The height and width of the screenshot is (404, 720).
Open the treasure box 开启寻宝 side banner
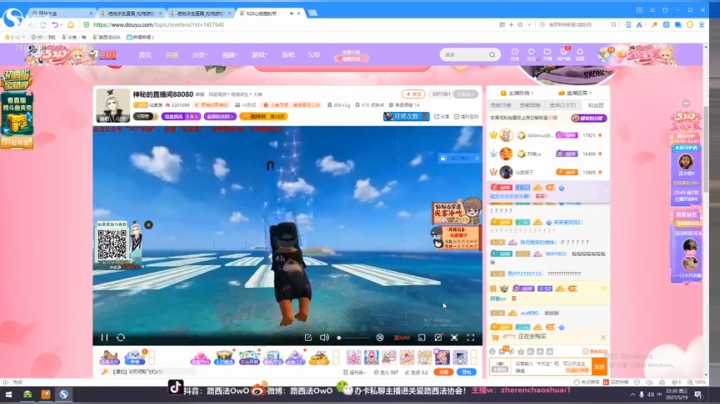pyautogui.click(x=17, y=143)
